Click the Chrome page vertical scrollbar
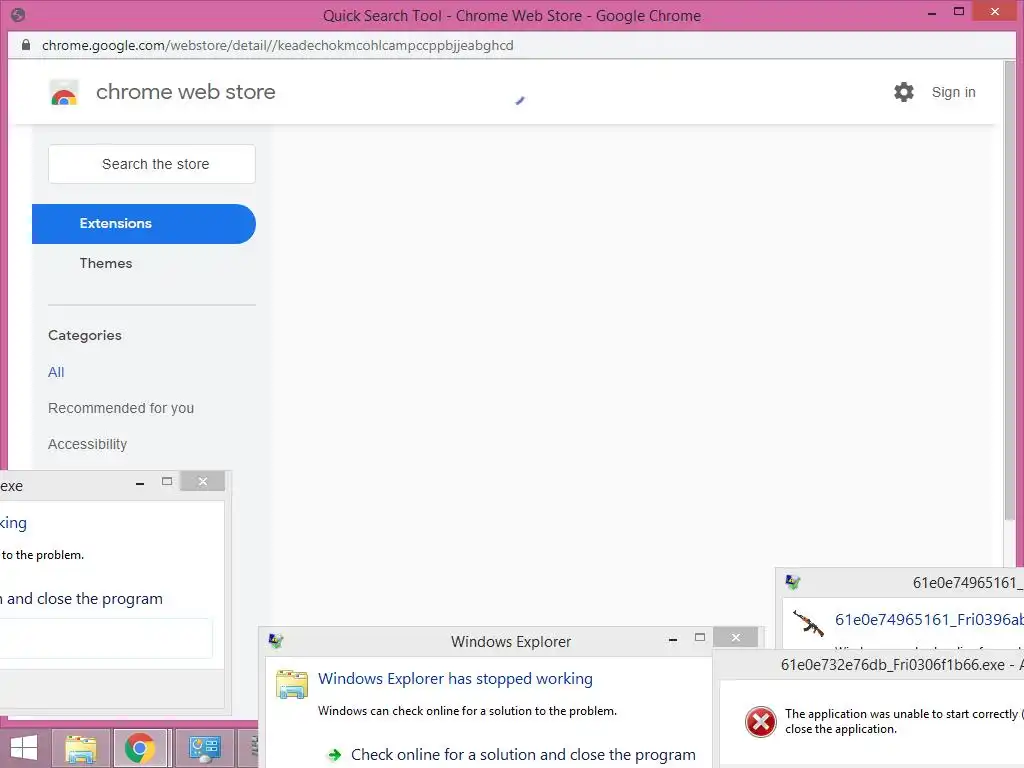 (1010, 291)
